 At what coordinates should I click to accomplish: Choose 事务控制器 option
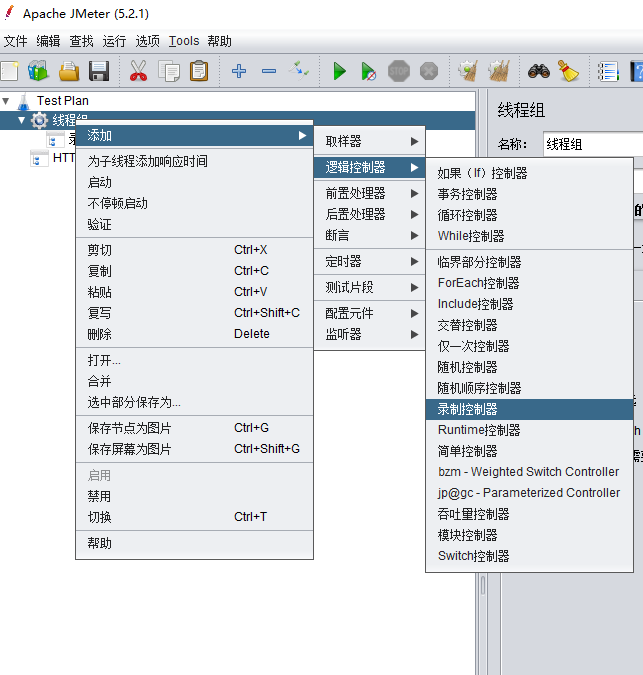(x=529, y=194)
